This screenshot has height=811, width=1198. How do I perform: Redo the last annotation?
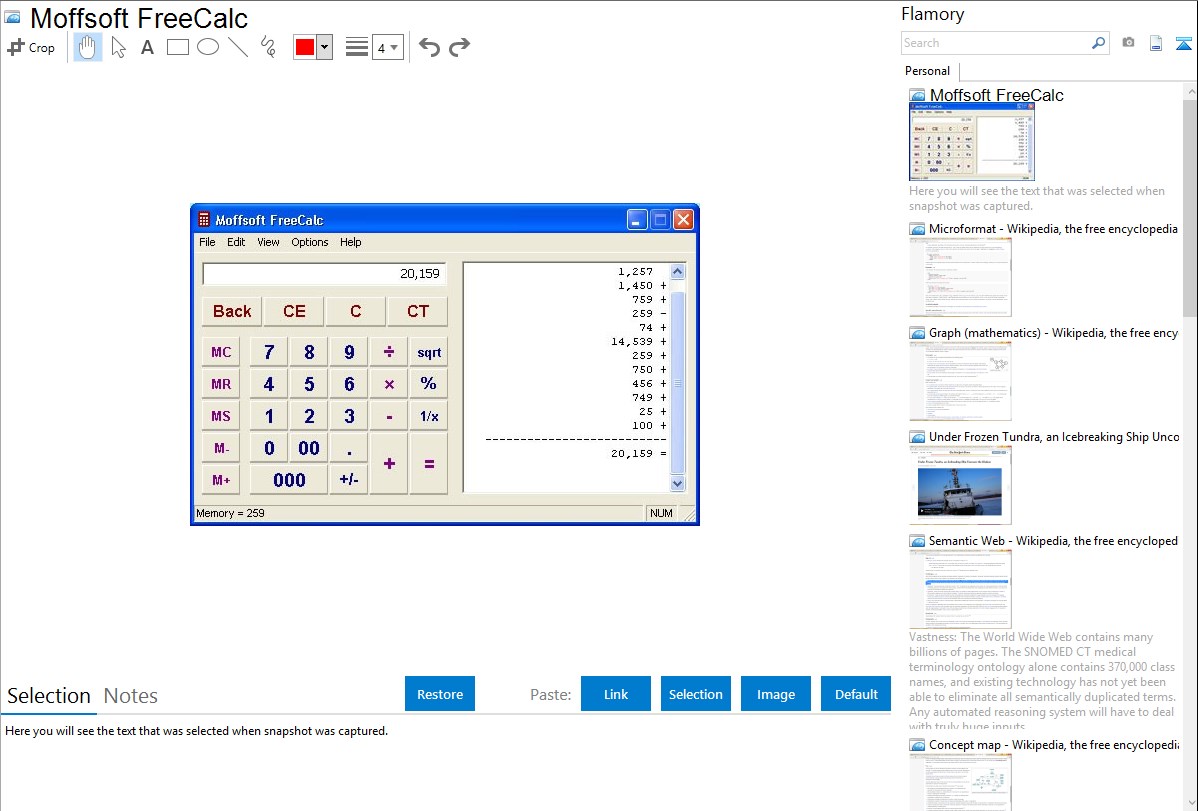(x=459, y=47)
